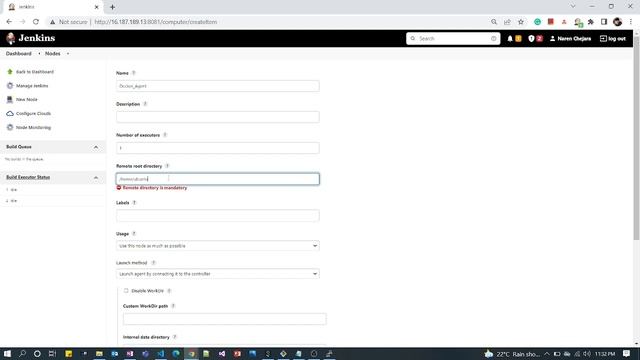Open the Launch method dropdown
640x360 pixels.
click(218, 274)
